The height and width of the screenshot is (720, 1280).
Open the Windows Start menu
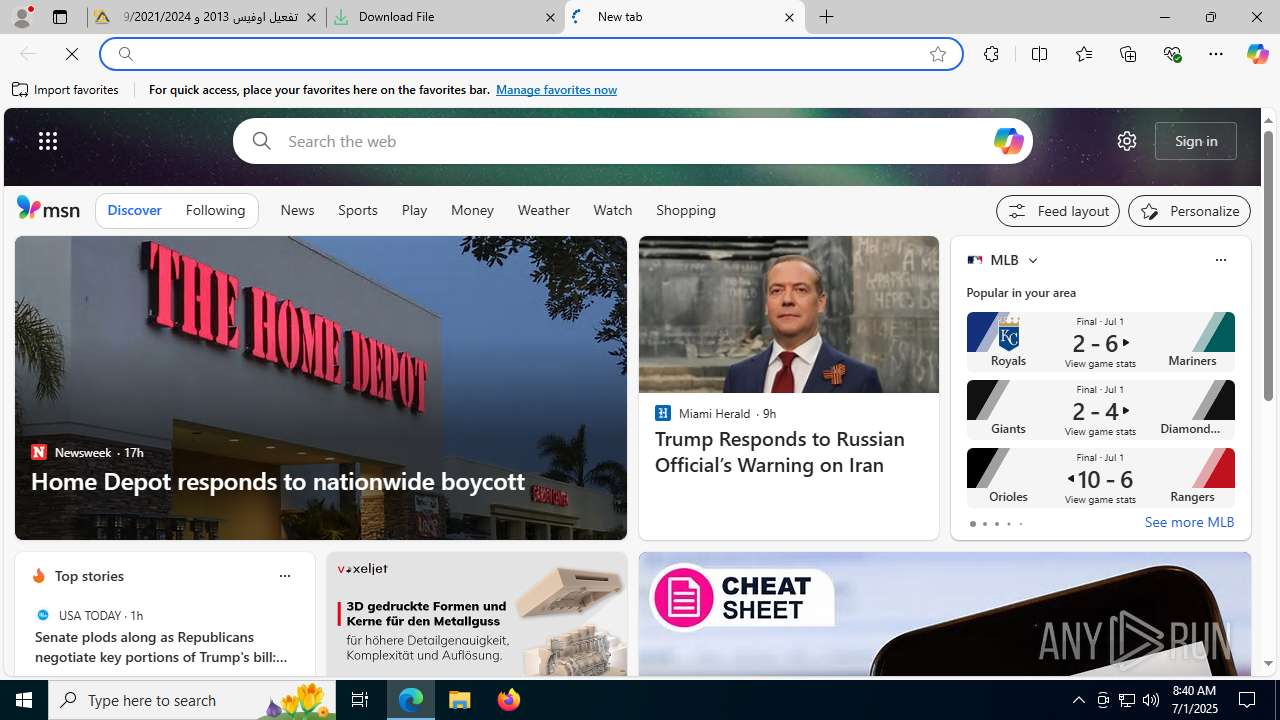click(24, 700)
